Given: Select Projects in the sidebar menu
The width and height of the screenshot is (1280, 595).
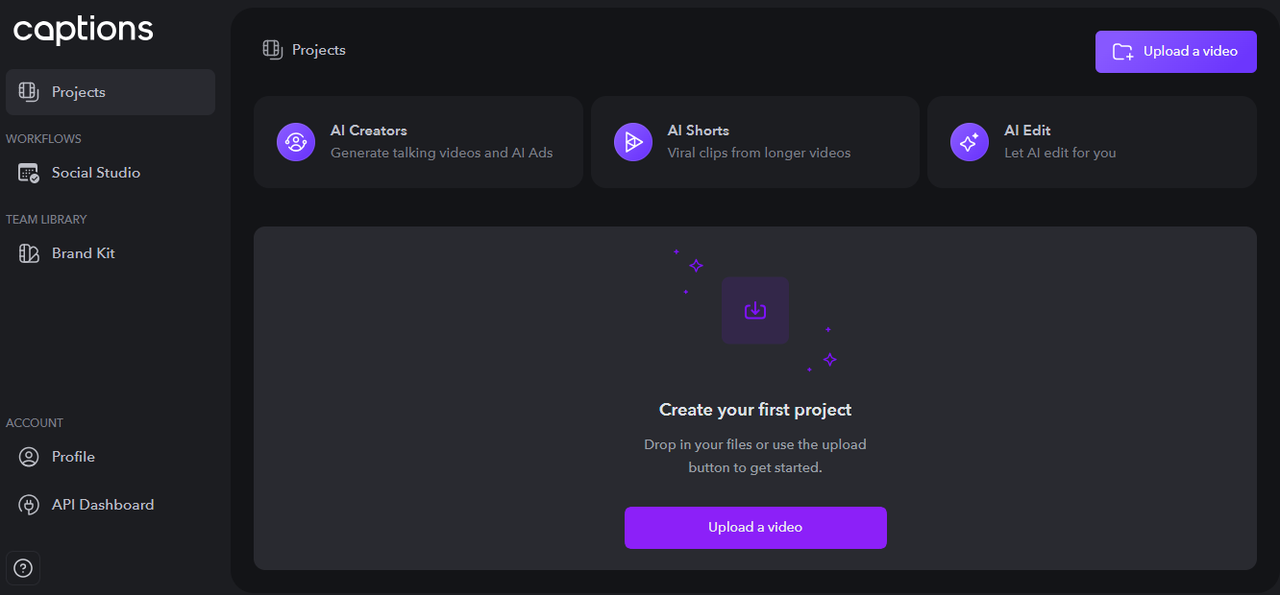Looking at the screenshot, I should click(x=79, y=92).
